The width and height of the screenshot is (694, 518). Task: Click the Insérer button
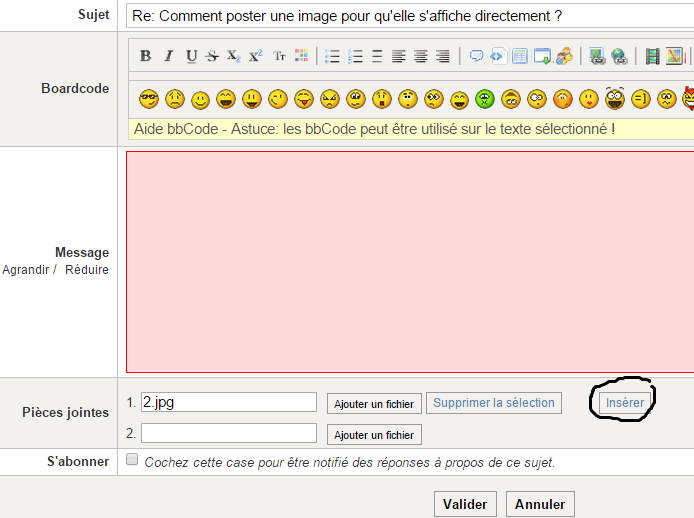coord(625,403)
